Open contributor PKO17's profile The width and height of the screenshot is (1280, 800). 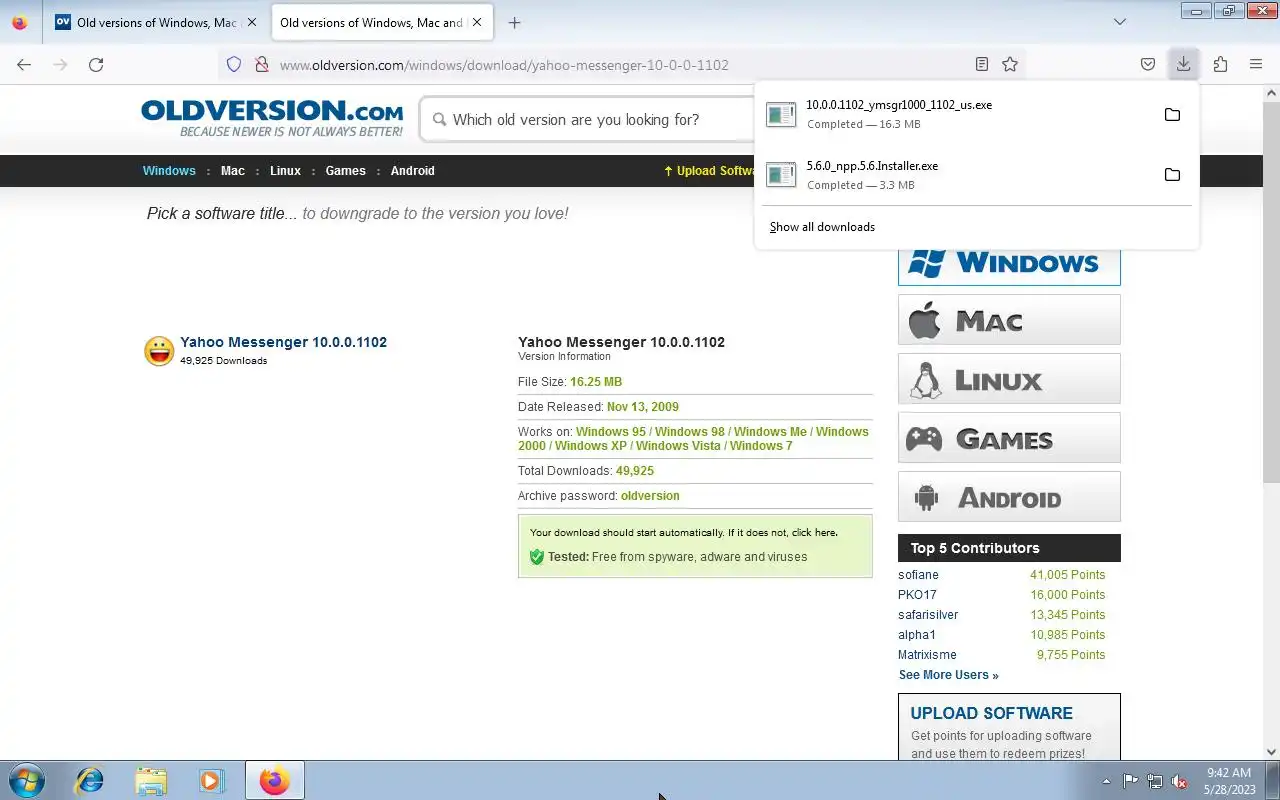(x=917, y=595)
